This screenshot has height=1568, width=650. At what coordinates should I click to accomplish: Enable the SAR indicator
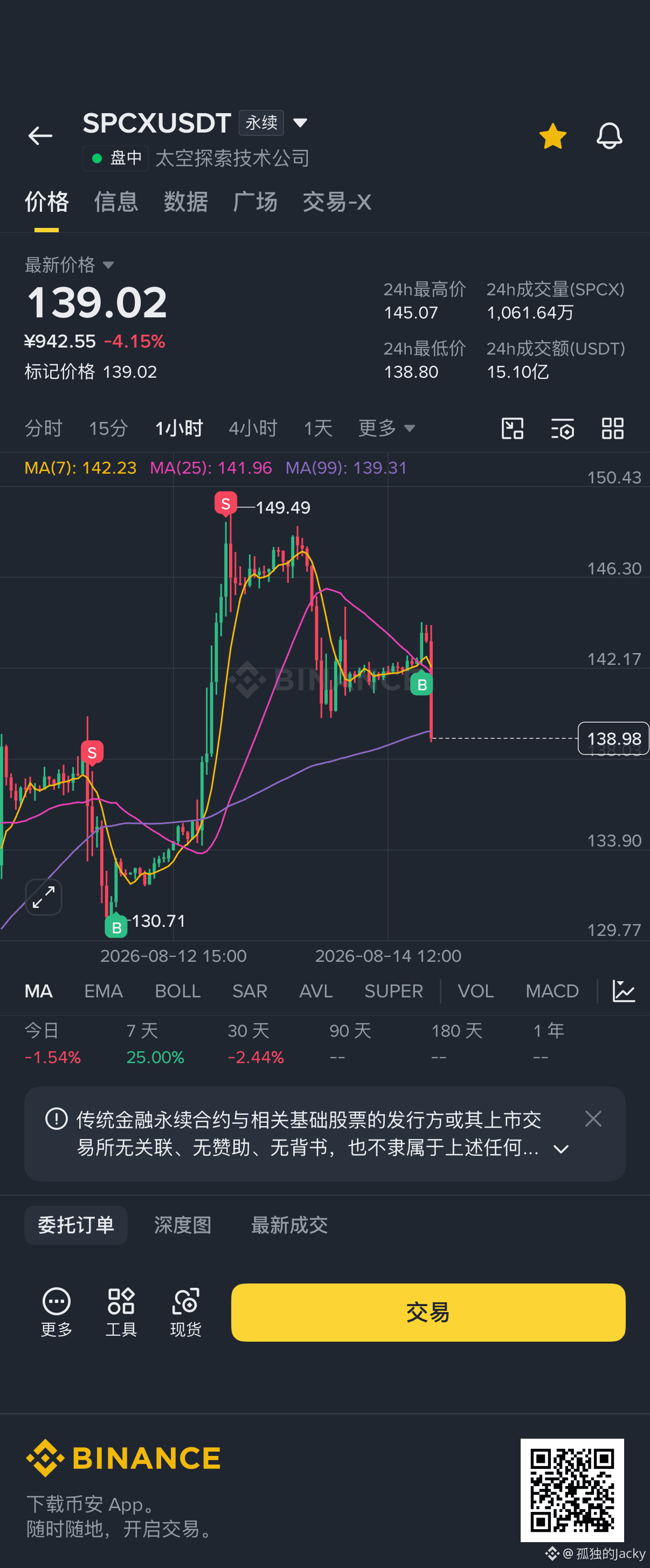(250, 991)
